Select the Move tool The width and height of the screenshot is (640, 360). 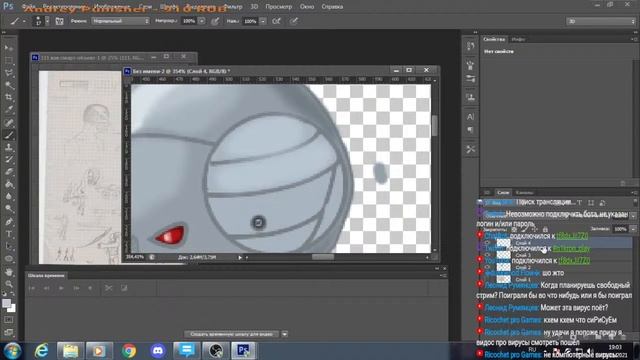[9, 48]
